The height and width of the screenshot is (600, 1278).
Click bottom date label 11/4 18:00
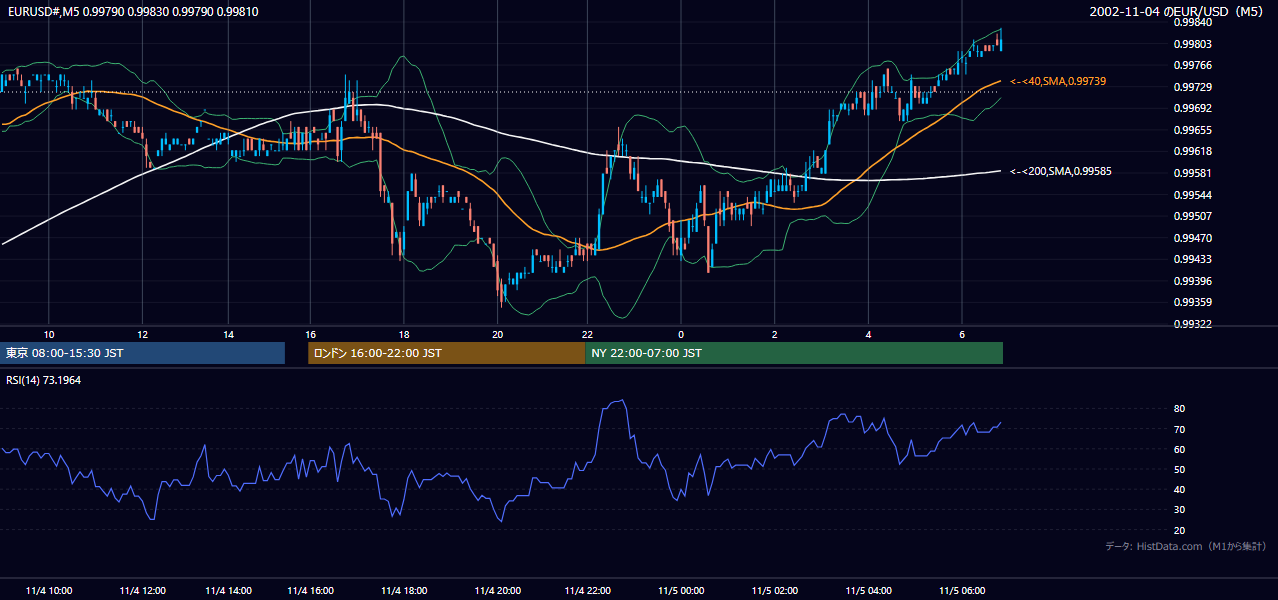point(403,591)
